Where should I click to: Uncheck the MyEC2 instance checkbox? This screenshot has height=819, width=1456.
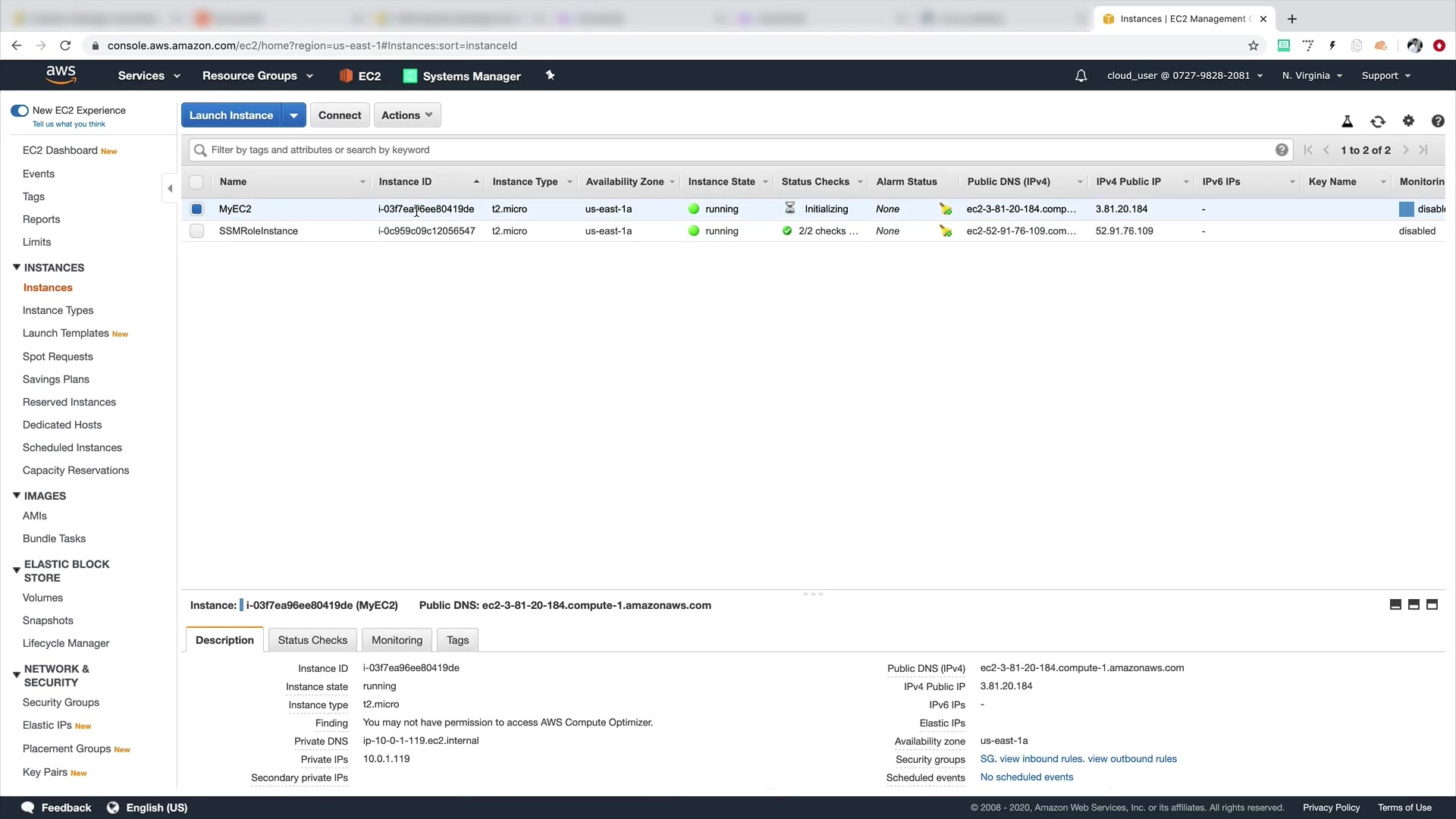click(x=197, y=209)
